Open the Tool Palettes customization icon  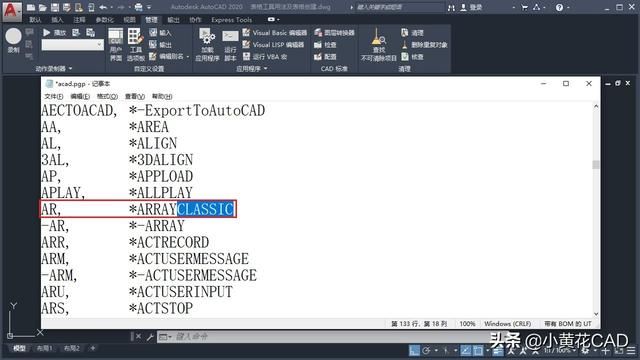click(136, 44)
